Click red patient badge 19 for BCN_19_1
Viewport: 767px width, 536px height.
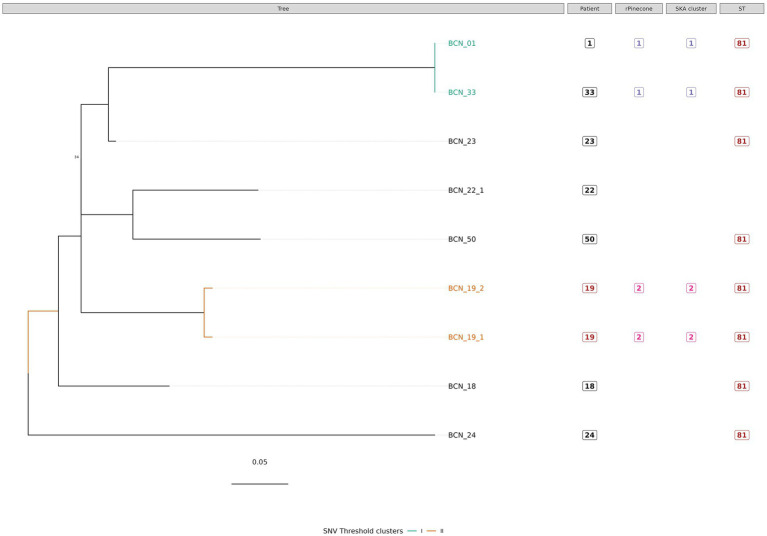pyautogui.click(x=589, y=337)
